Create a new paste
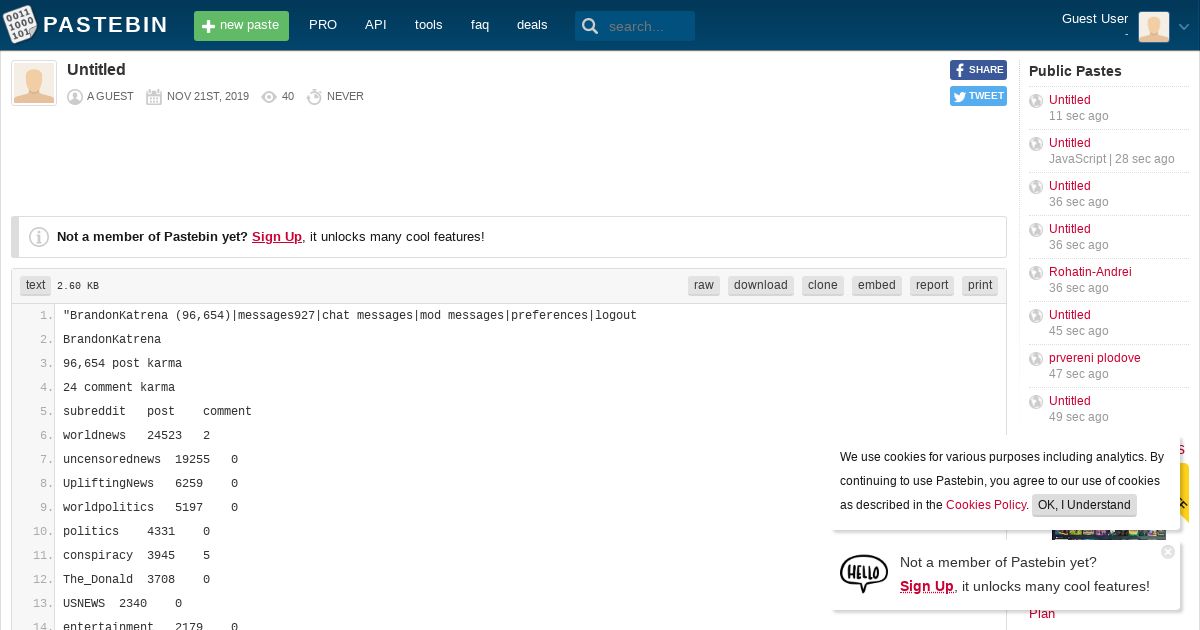 click(241, 26)
